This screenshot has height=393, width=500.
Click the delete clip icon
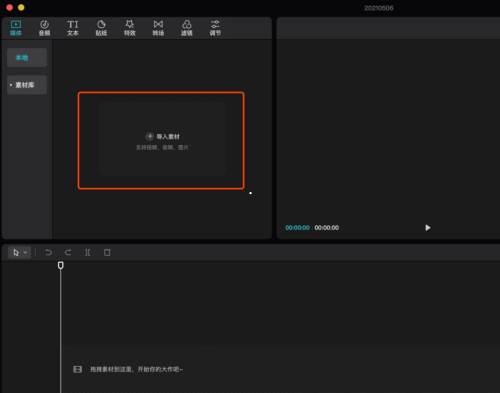[107, 252]
